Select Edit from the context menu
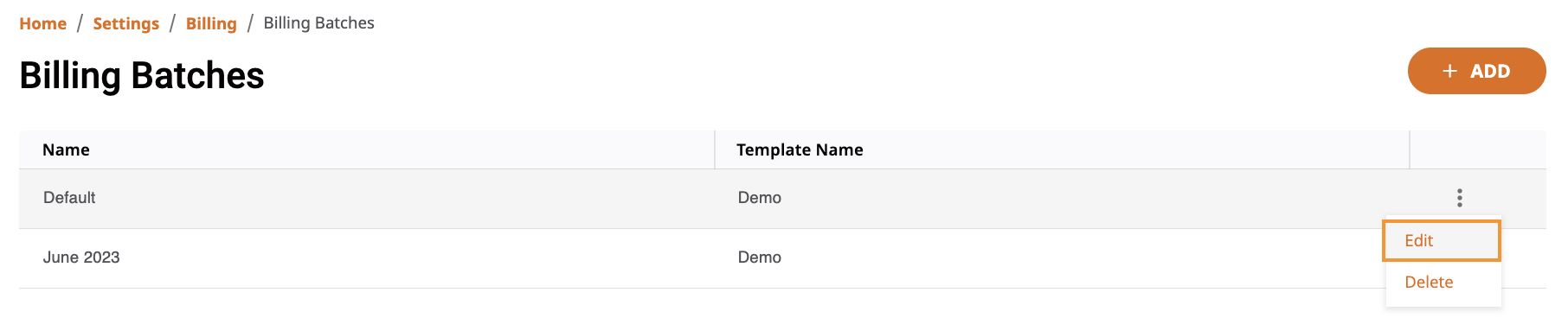The width and height of the screenshot is (1568, 318). click(x=1441, y=241)
